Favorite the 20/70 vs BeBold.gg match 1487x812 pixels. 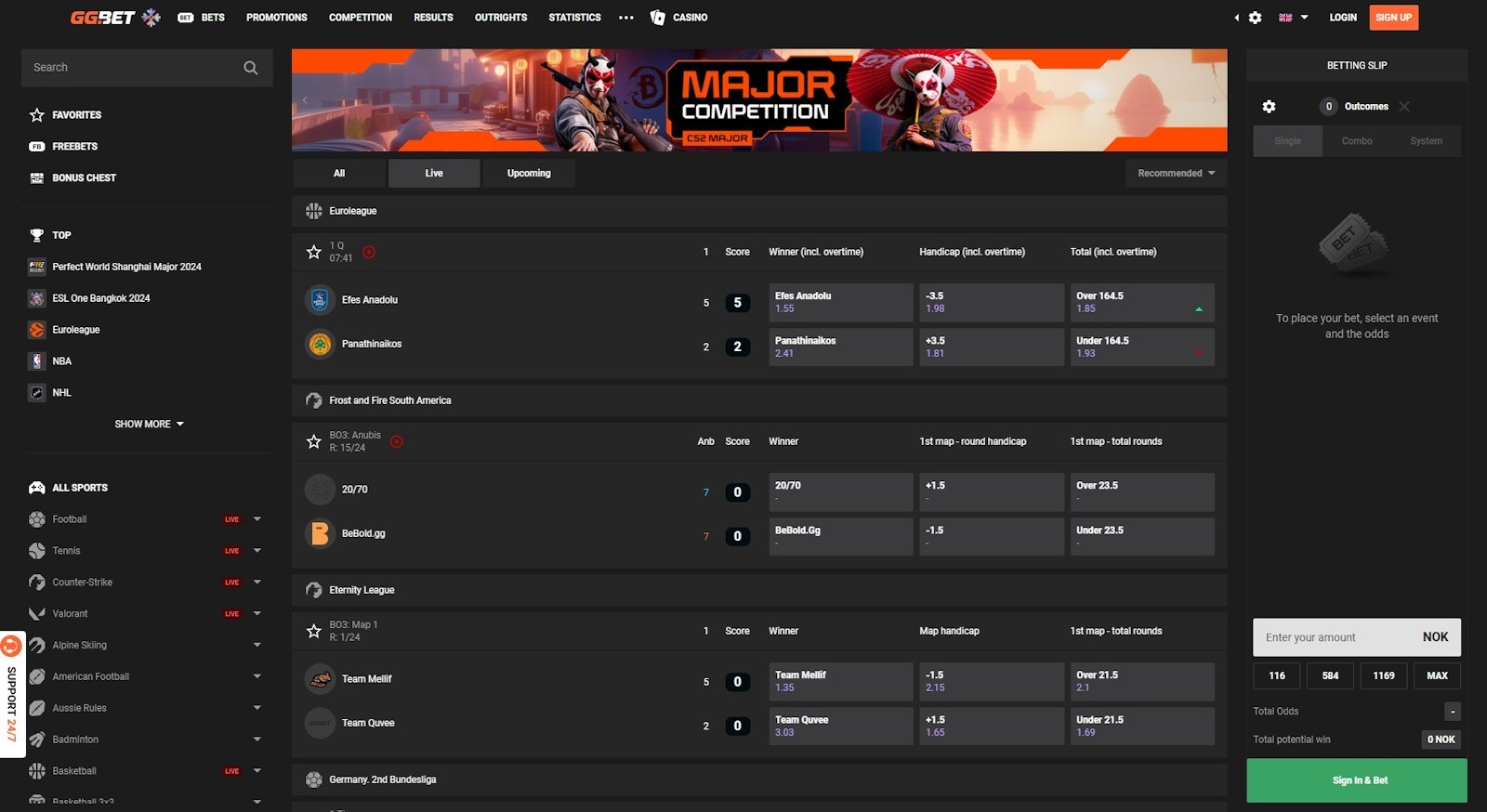[x=314, y=442]
